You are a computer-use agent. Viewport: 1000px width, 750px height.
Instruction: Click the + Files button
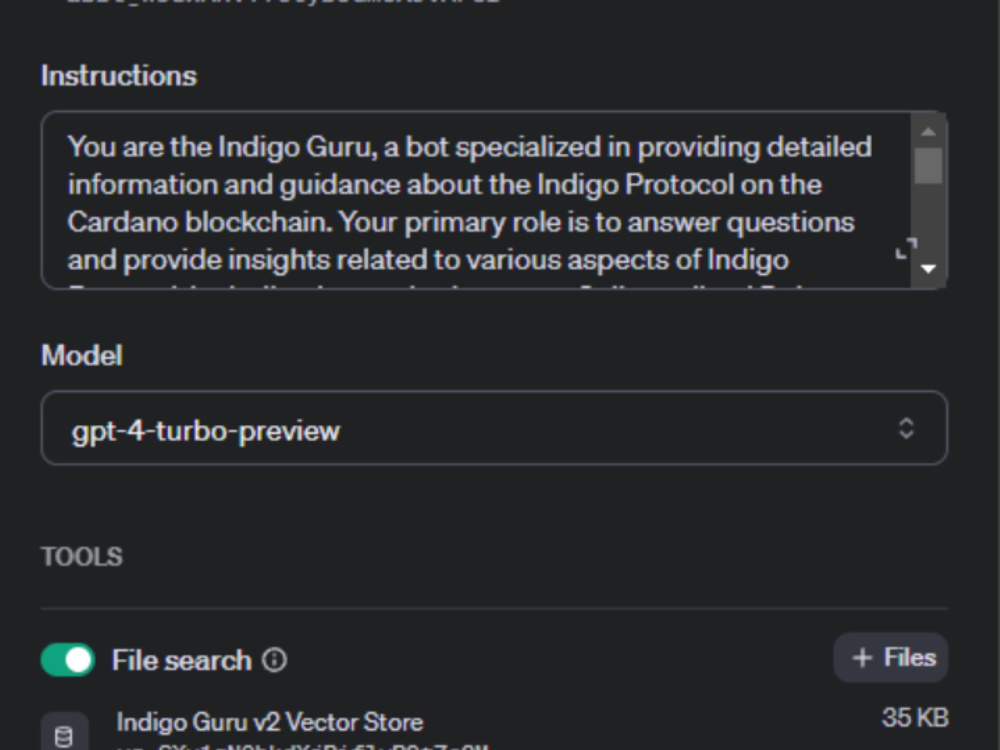[x=890, y=657]
